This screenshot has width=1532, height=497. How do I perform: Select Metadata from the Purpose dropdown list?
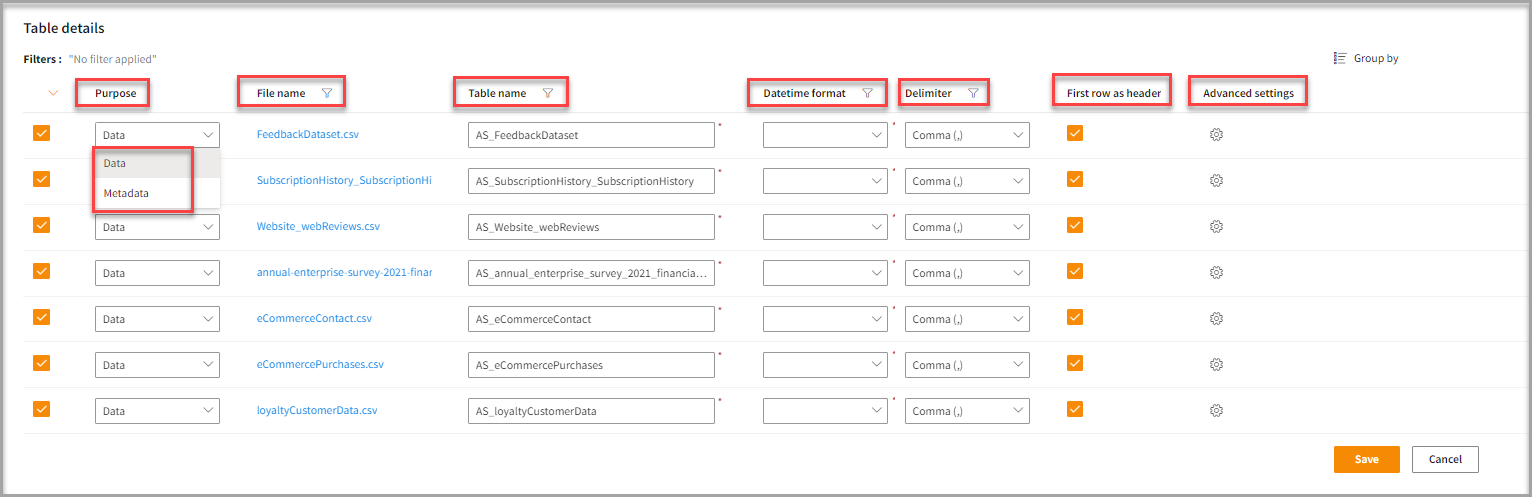(x=126, y=193)
